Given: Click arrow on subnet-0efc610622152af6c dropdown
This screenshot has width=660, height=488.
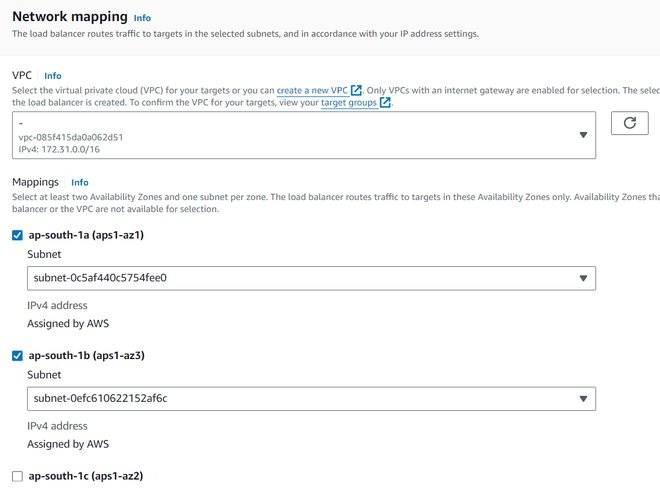Looking at the screenshot, I should coord(583,399).
